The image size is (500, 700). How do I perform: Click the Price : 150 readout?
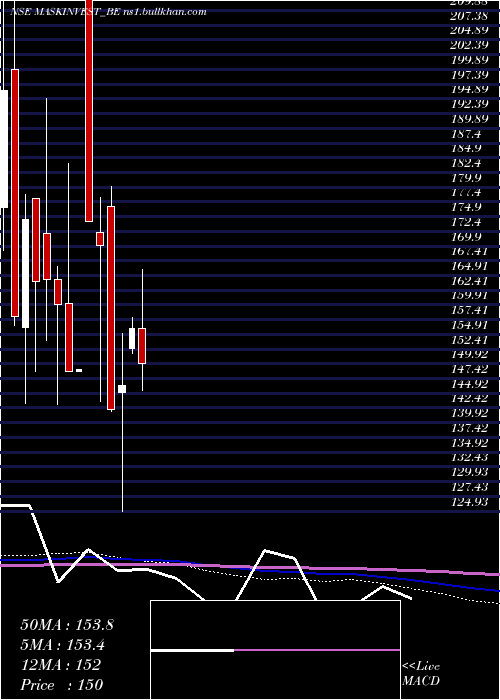tap(62, 684)
